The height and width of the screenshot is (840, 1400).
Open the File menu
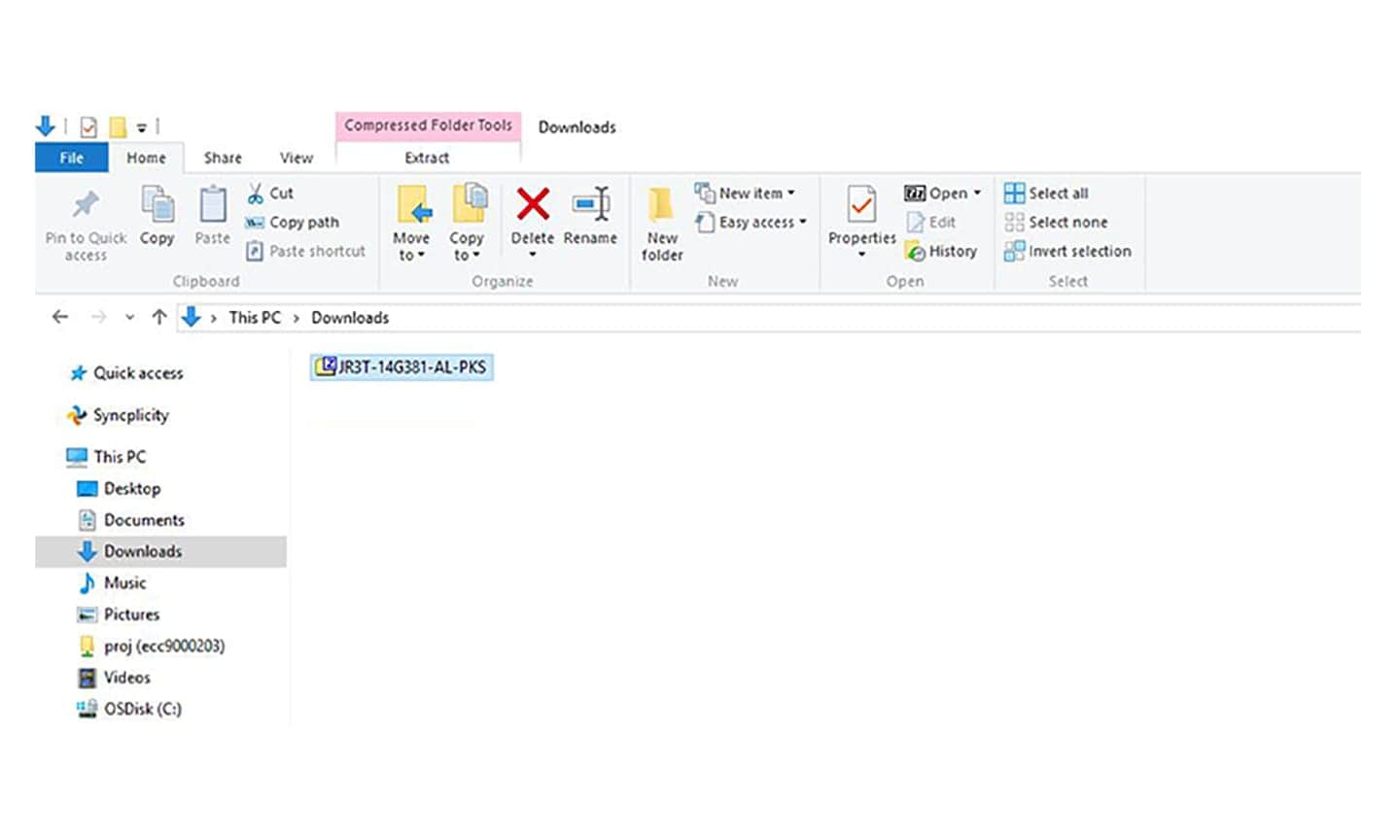tap(71, 157)
